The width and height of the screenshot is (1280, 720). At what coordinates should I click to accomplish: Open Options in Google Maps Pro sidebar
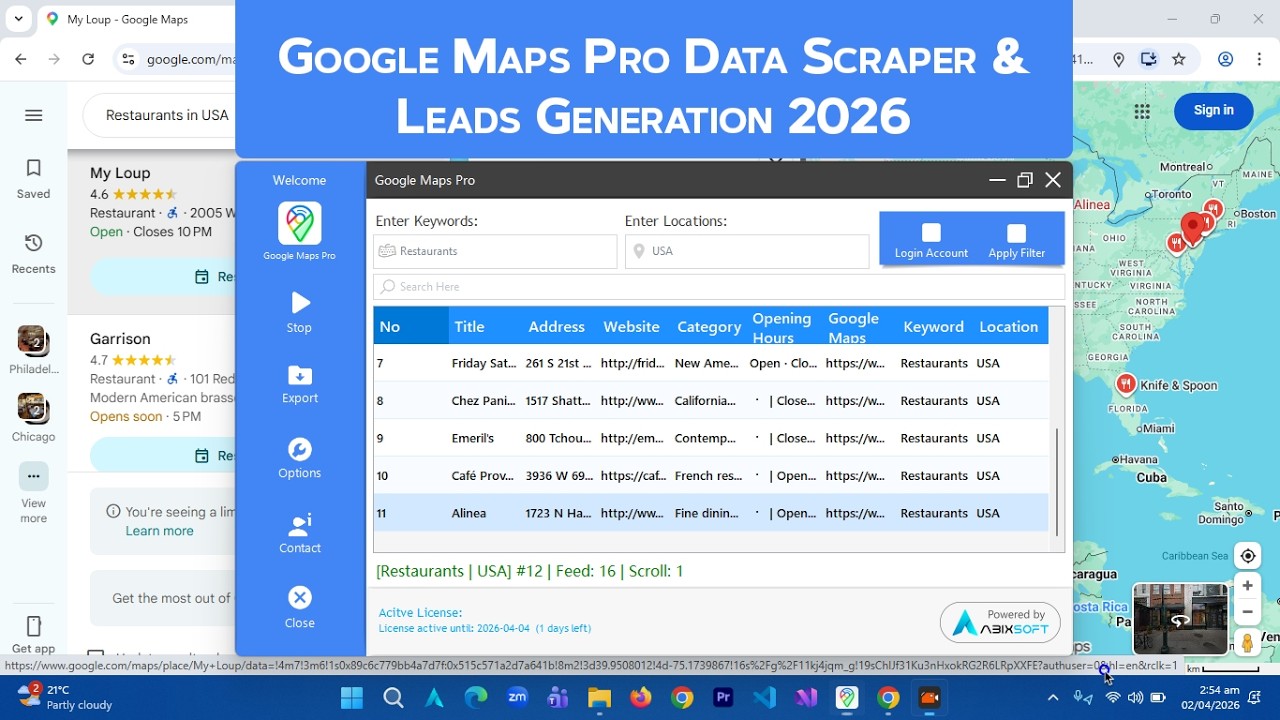tap(299, 459)
